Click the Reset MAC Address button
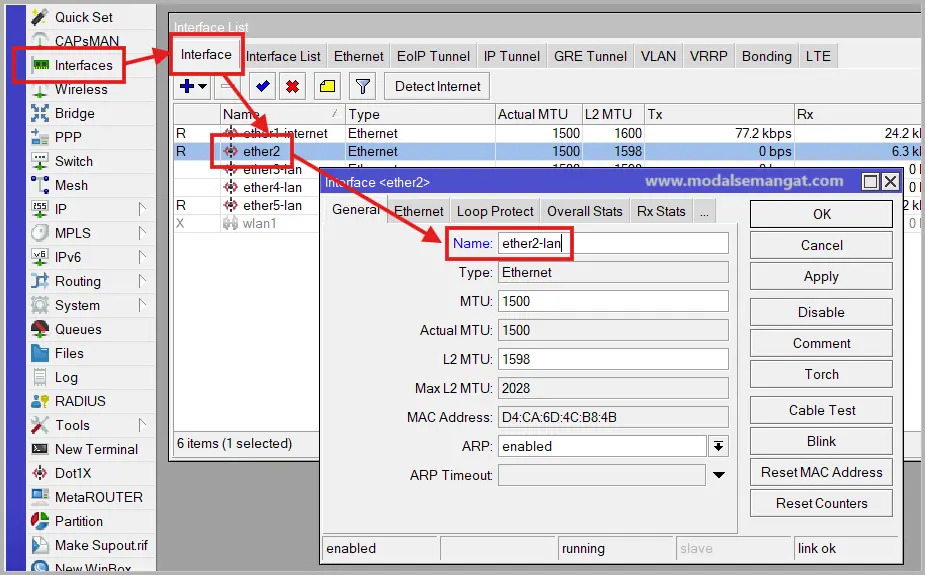925x575 pixels. click(821, 472)
